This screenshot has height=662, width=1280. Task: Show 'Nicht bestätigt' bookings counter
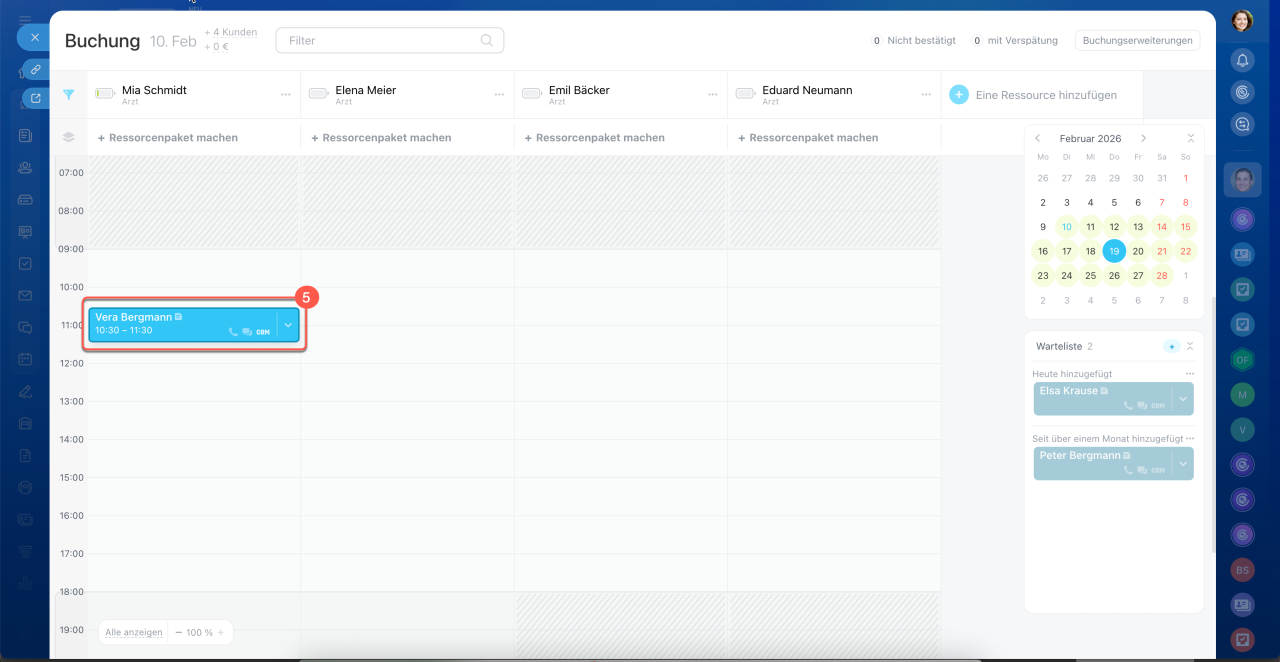coord(914,41)
